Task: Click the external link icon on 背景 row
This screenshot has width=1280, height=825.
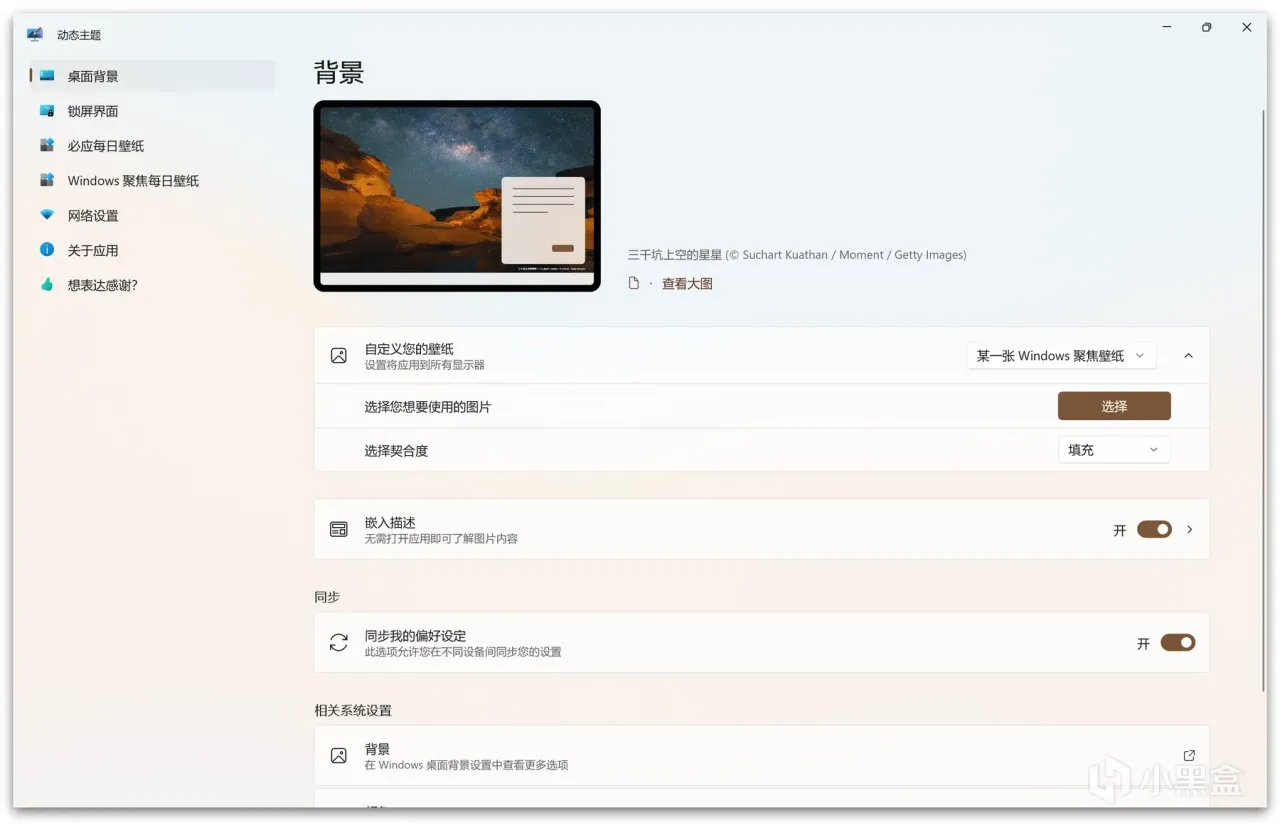Action: [x=1189, y=756]
